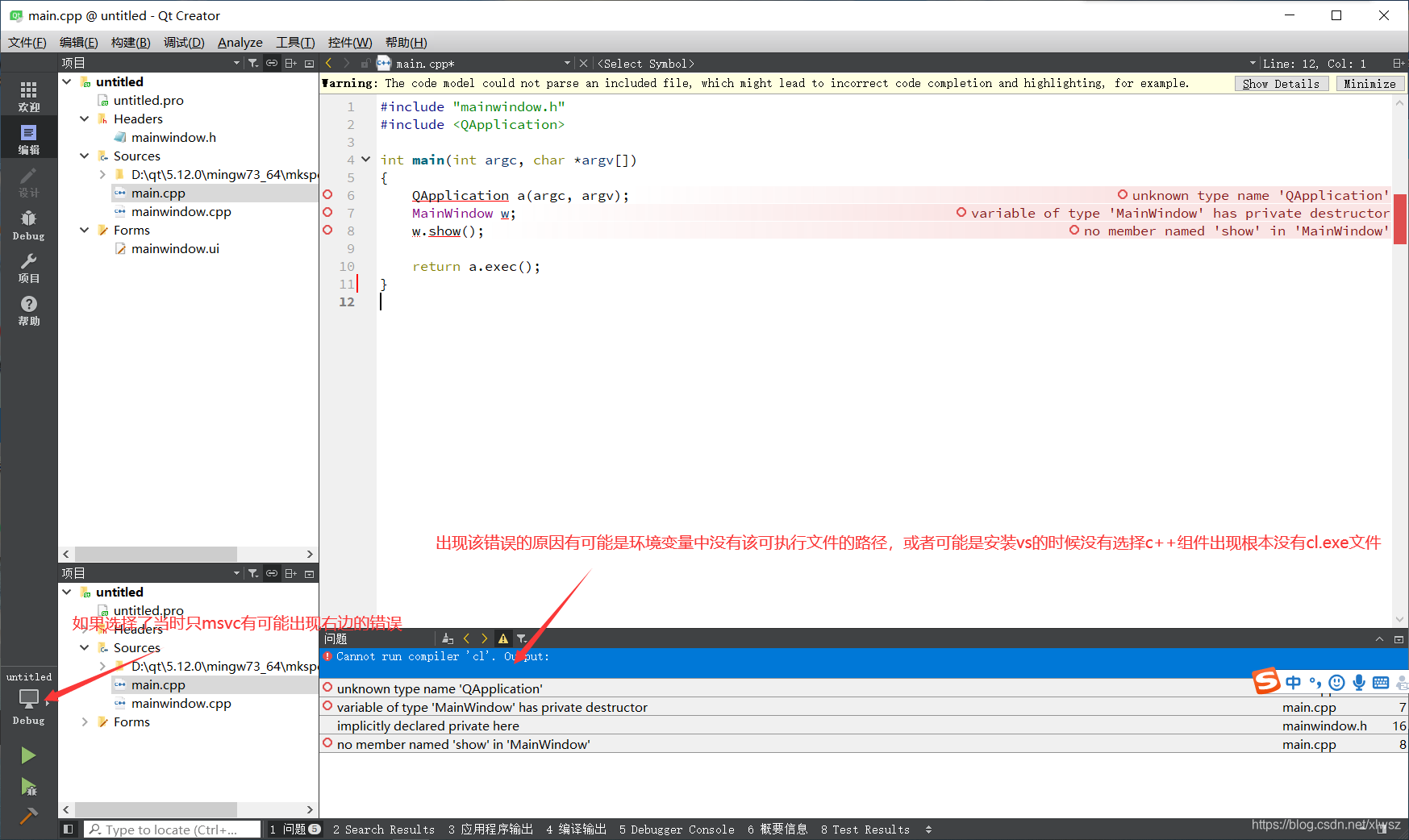Click the filter tree icon in lower project panel
1409x840 pixels.
coord(253,573)
